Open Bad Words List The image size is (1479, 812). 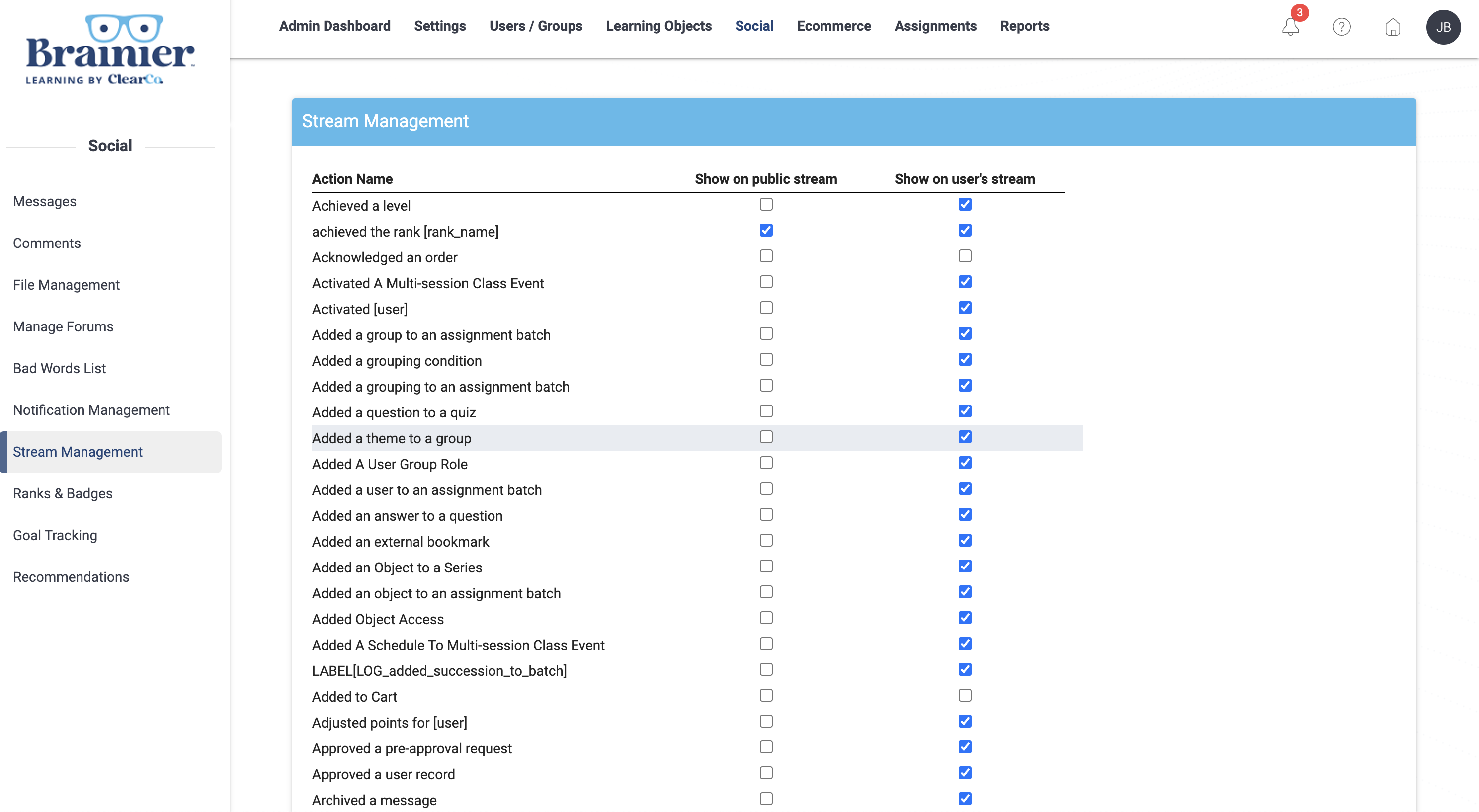click(60, 369)
